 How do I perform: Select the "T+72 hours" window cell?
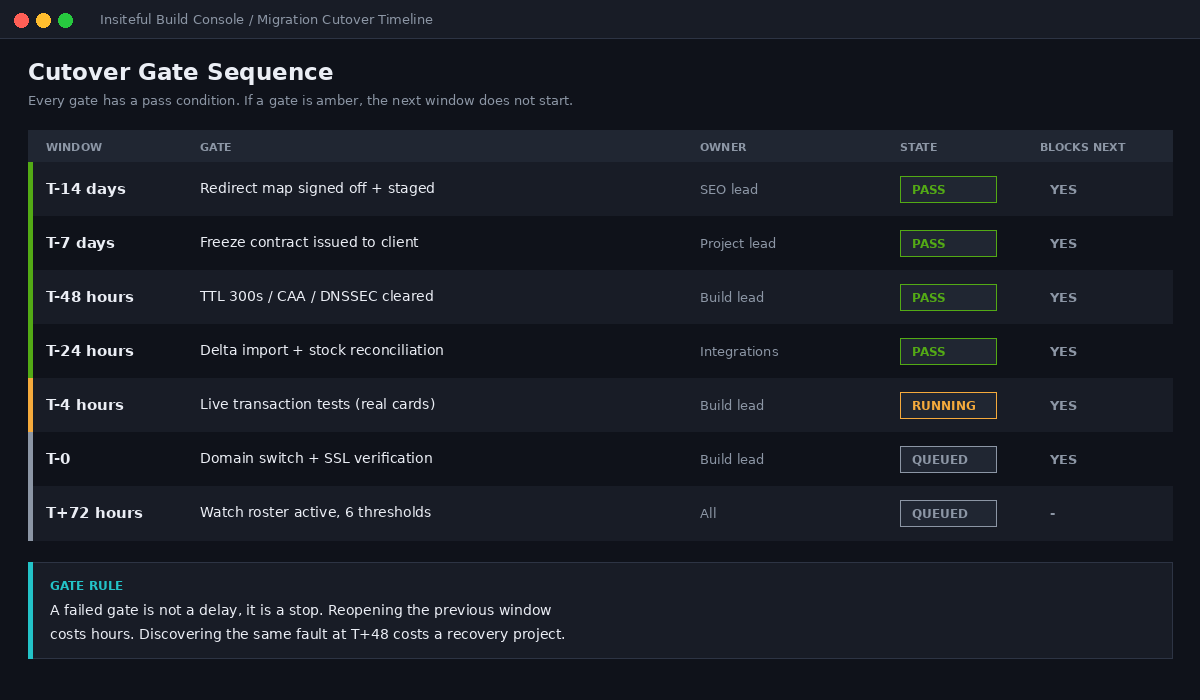[x=94, y=513]
